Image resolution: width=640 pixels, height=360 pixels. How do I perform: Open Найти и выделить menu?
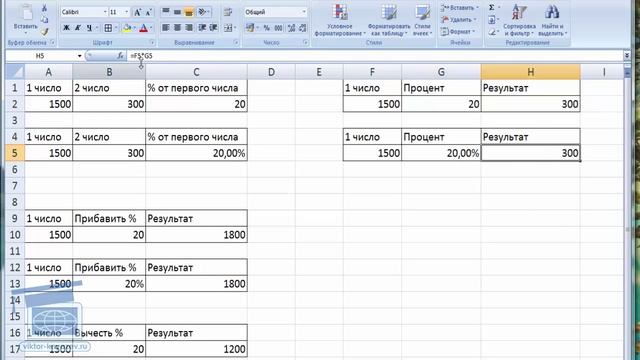pyautogui.click(x=552, y=20)
